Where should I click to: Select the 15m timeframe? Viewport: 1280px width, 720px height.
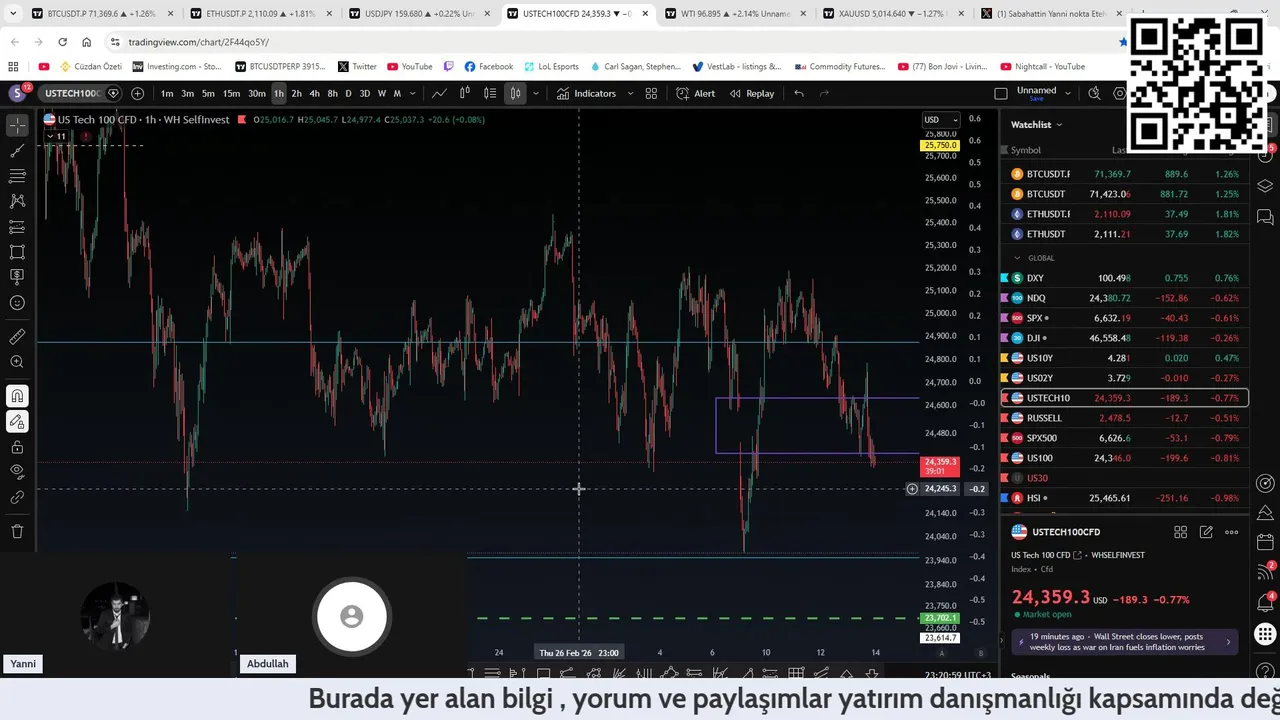pyautogui.click(x=231, y=93)
